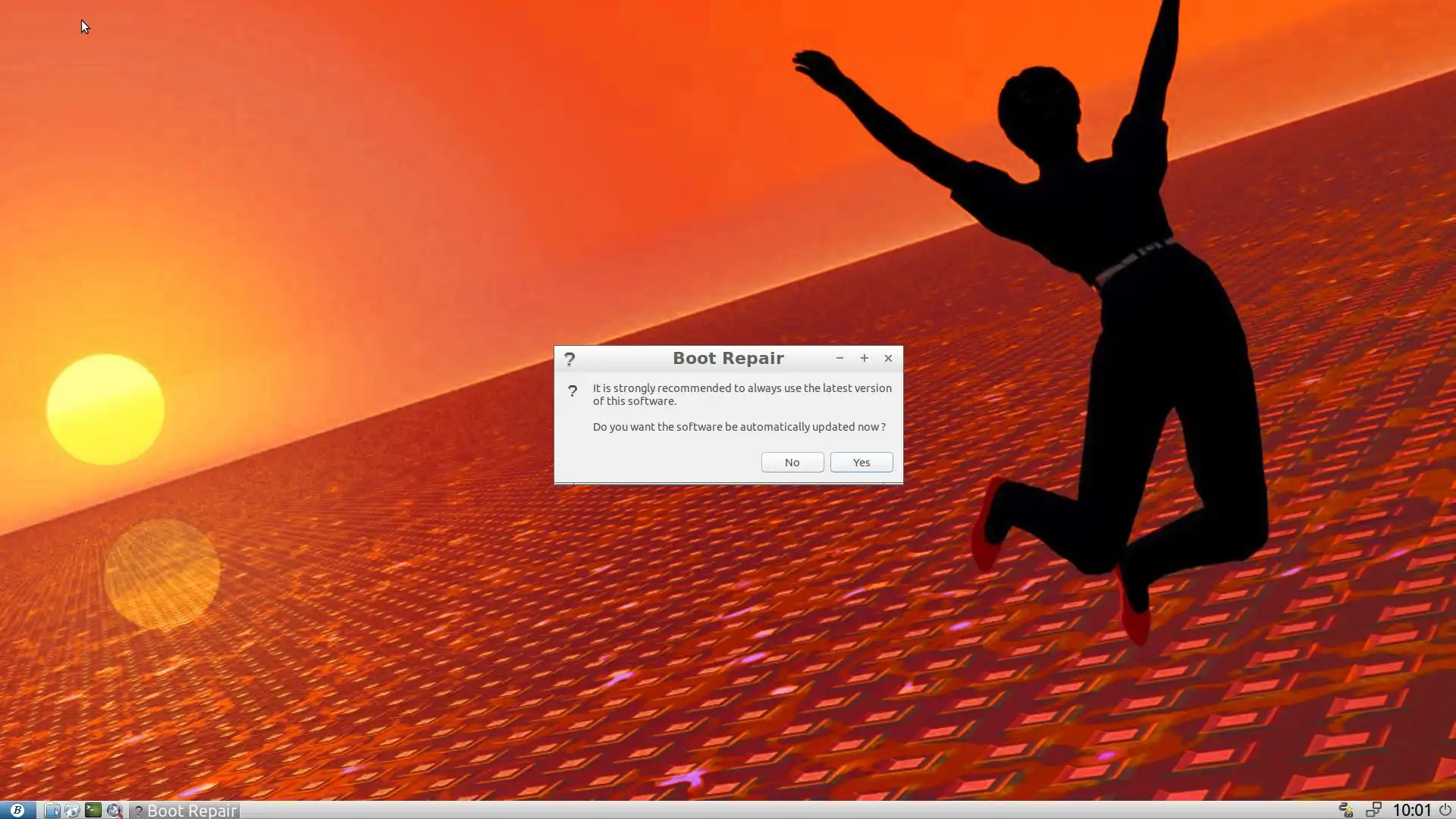Close the Boot Repair dialog window

(x=888, y=358)
